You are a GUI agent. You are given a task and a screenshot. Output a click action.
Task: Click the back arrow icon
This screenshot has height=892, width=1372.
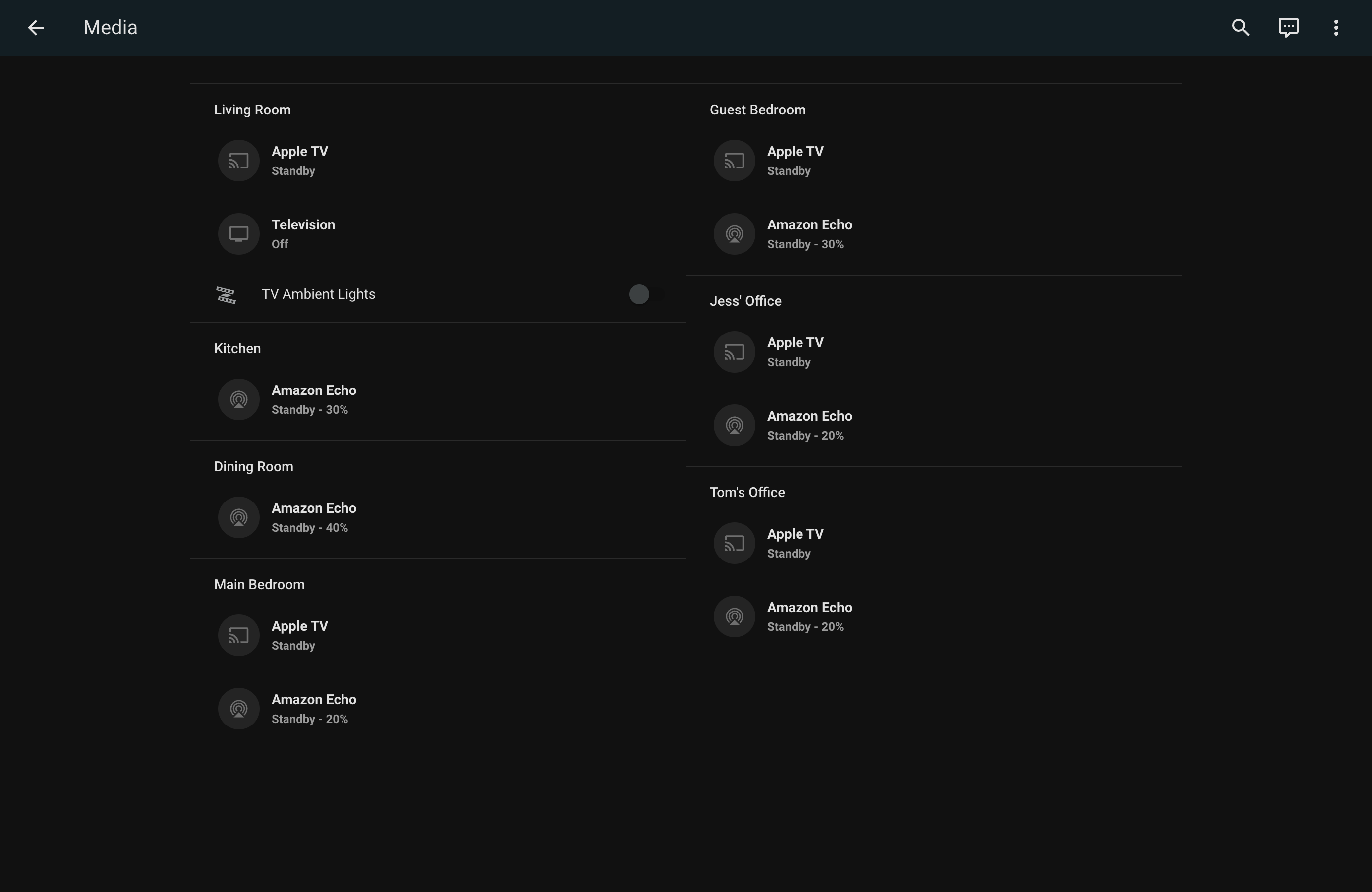[x=36, y=28]
